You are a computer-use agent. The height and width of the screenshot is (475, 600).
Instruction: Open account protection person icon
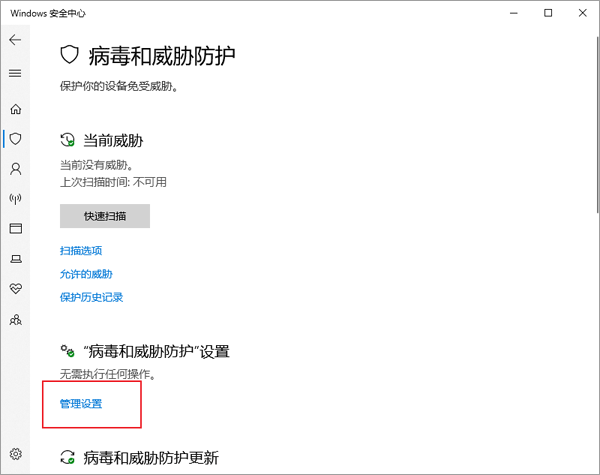point(15,168)
